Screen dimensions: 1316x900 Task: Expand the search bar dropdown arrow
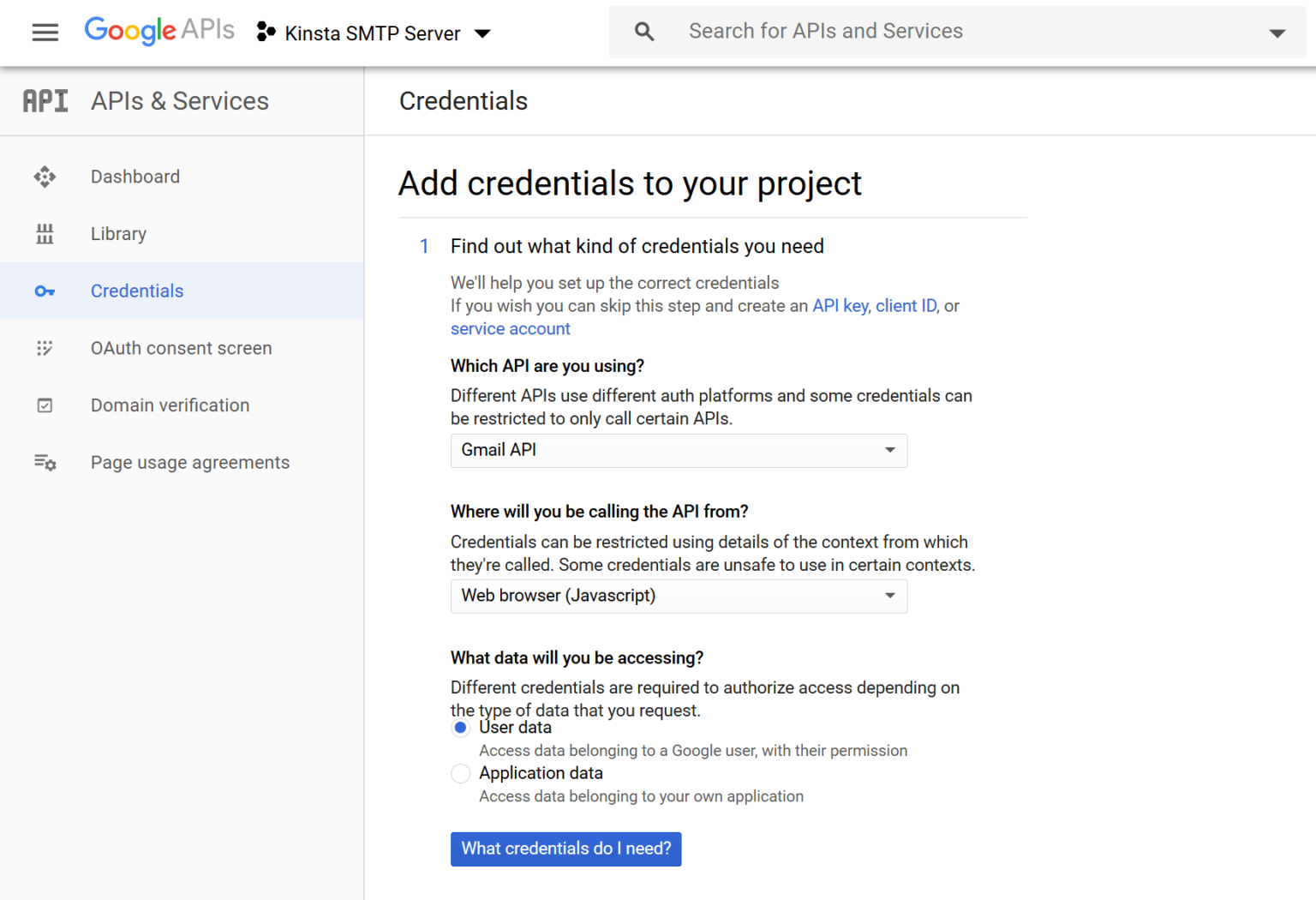click(1277, 33)
